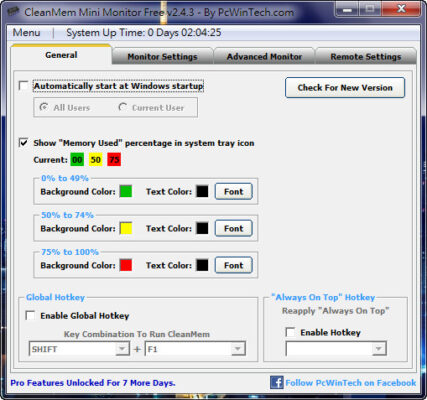Change text color swatch for 0% to 49%

pos(202,191)
